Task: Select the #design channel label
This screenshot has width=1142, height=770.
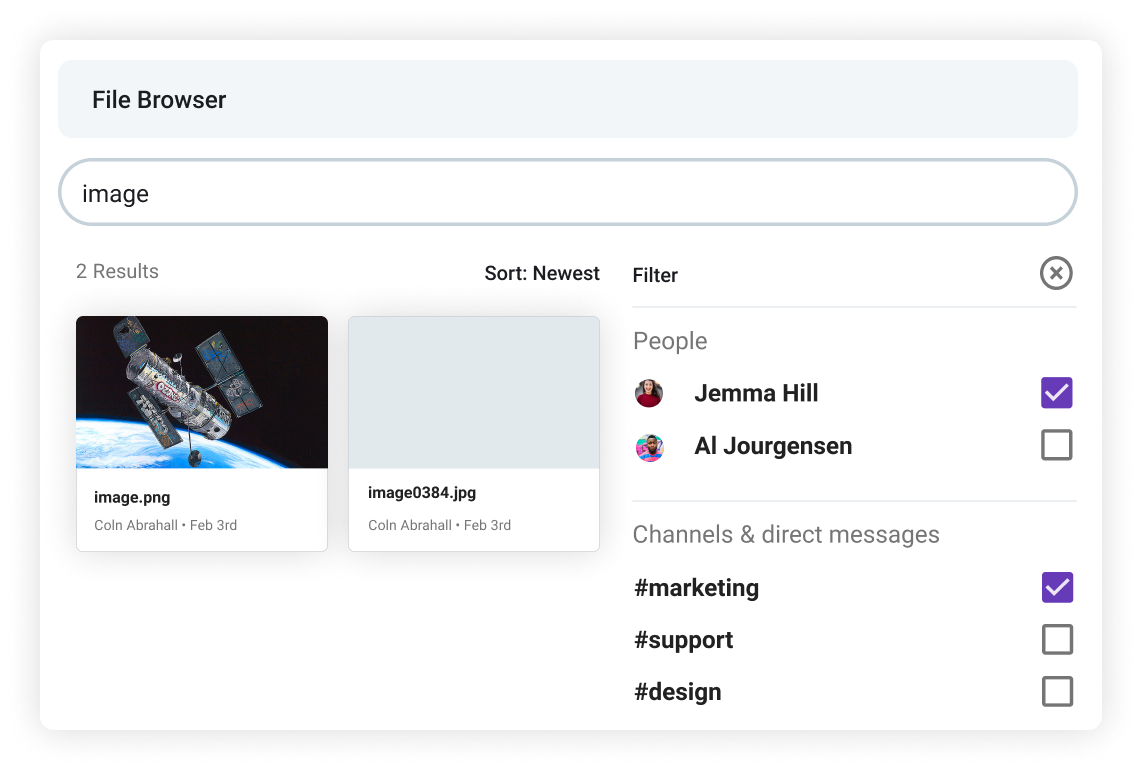Action: click(677, 692)
